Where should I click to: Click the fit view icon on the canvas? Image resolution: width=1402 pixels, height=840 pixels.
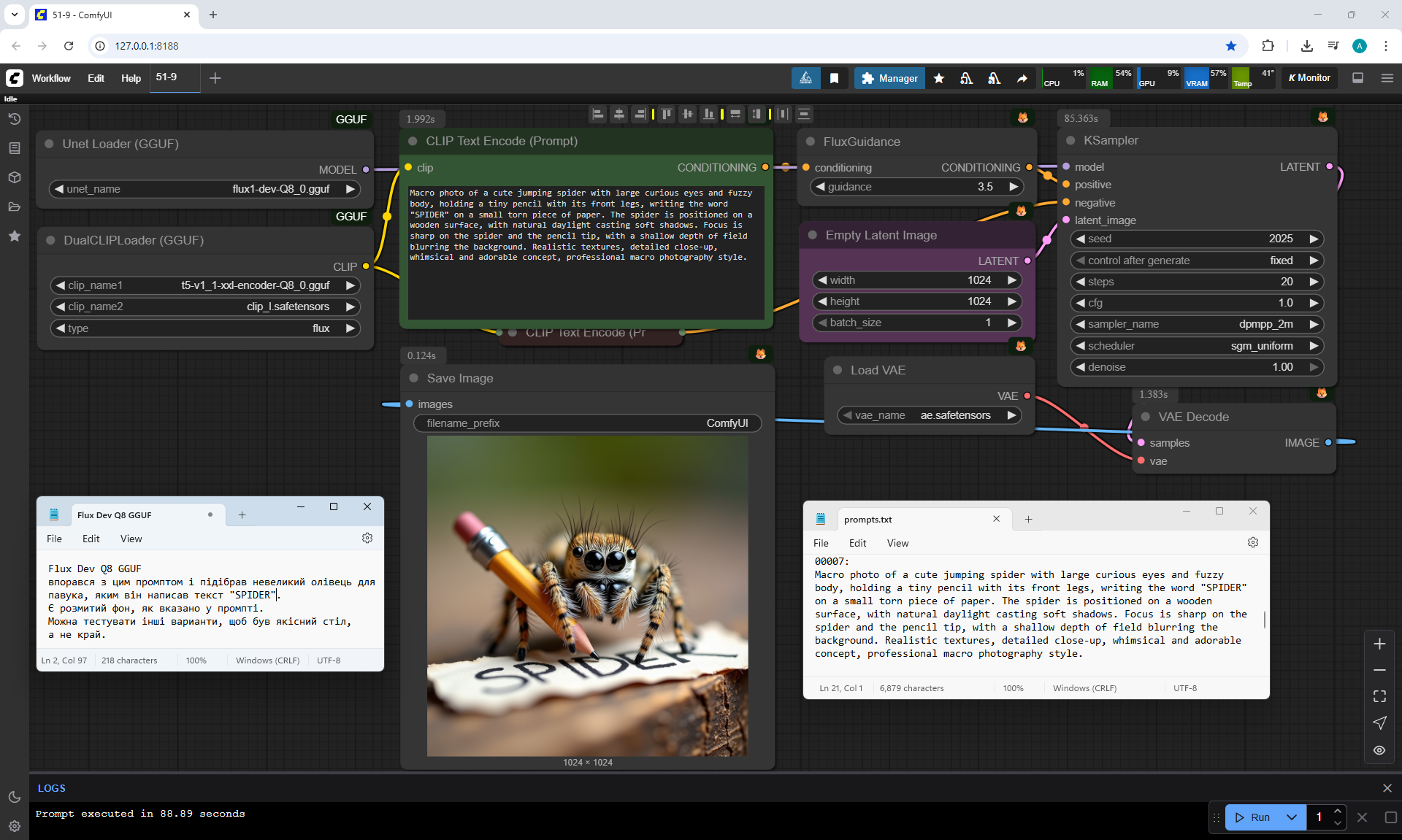click(1379, 696)
